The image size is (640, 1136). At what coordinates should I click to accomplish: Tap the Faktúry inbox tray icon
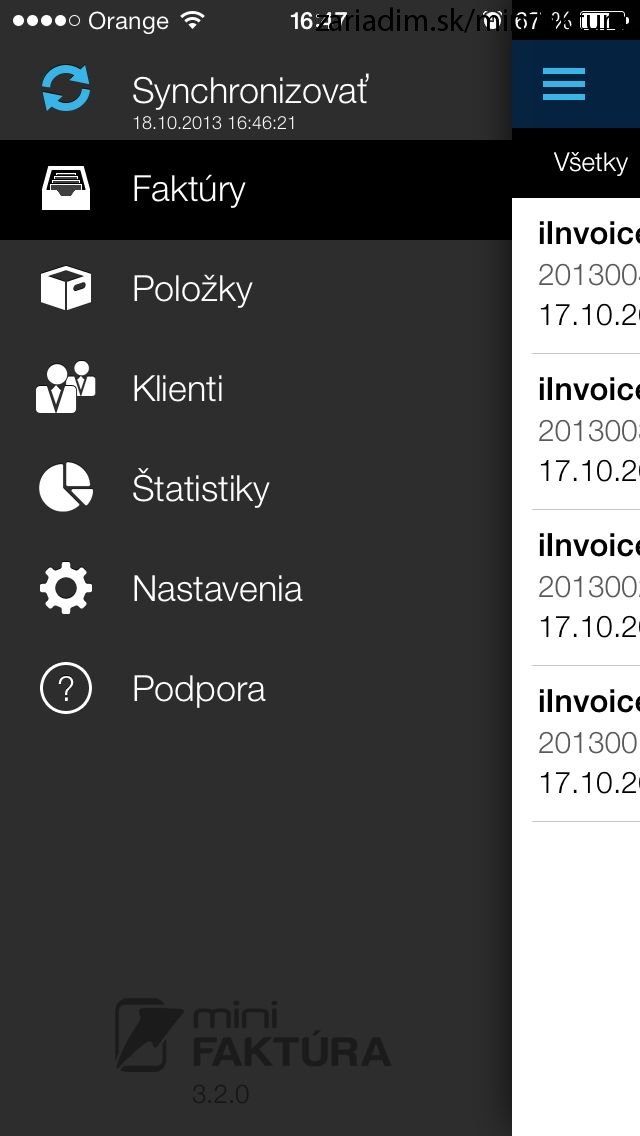point(66,188)
